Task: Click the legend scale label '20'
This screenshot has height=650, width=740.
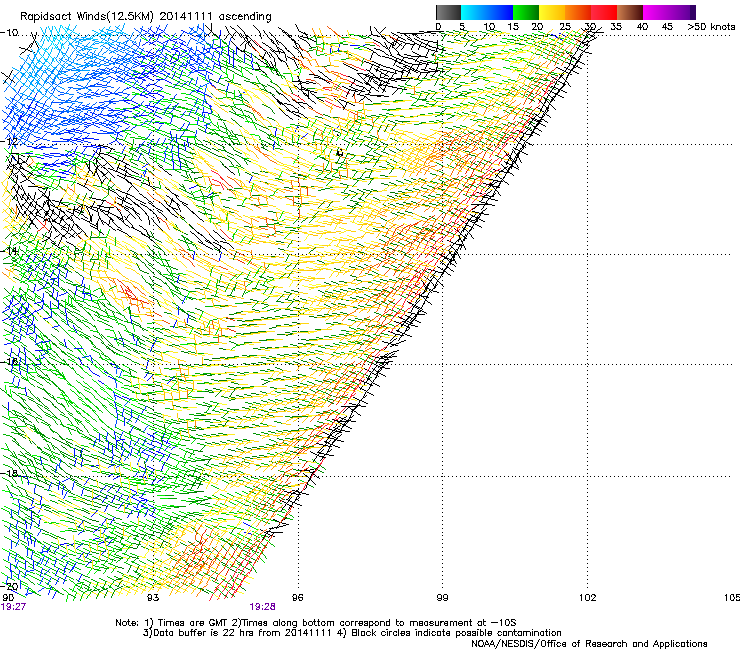Action: tap(537, 27)
